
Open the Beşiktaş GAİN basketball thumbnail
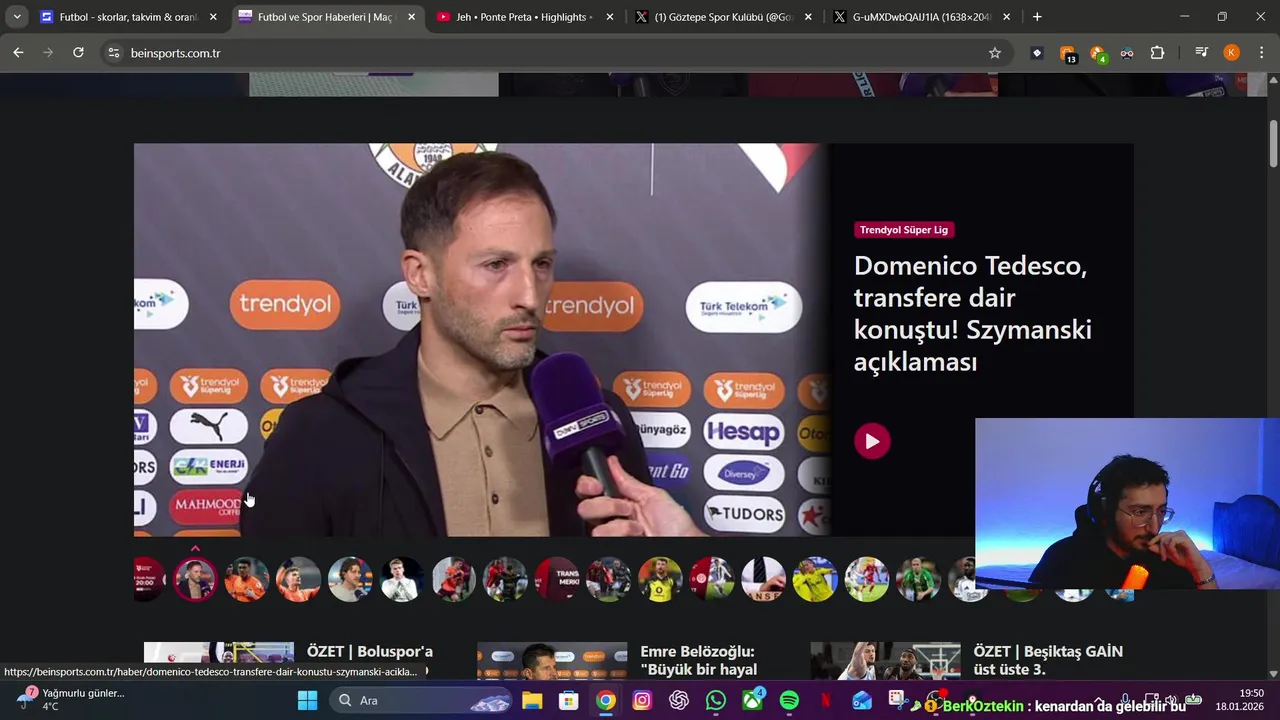(x=885, y=661)
